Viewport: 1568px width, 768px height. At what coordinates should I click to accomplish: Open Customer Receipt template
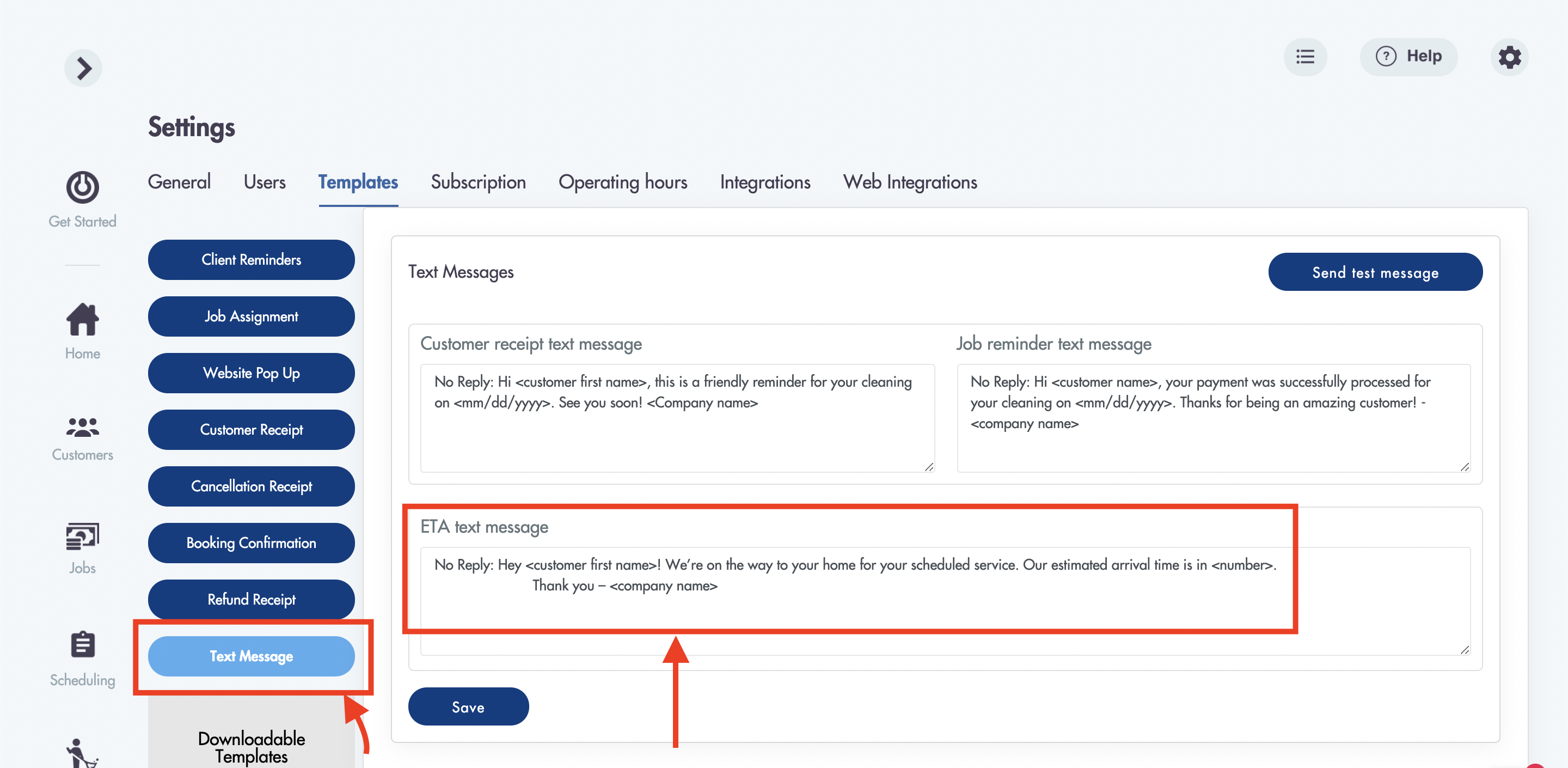click(x=252, y=429)
